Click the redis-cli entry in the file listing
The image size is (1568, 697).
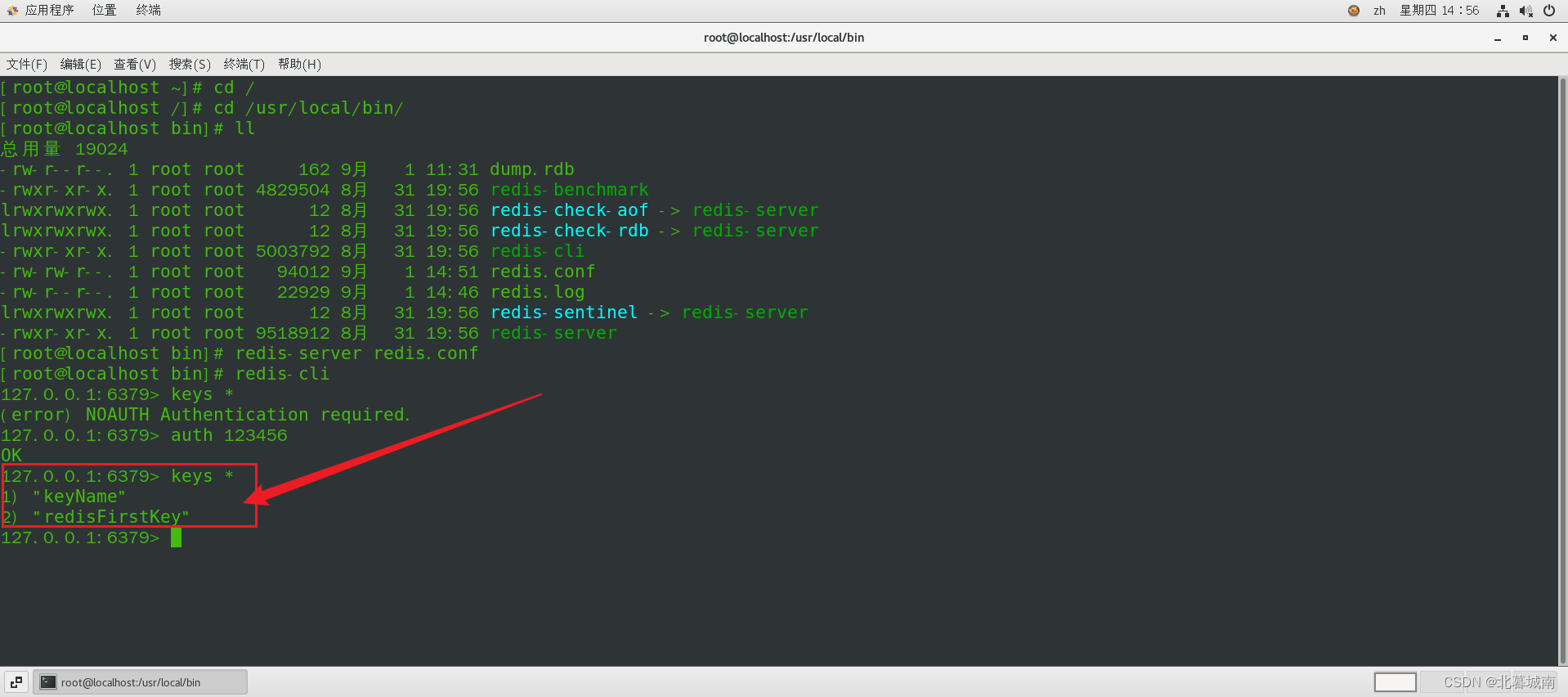[x=538, y=251]
